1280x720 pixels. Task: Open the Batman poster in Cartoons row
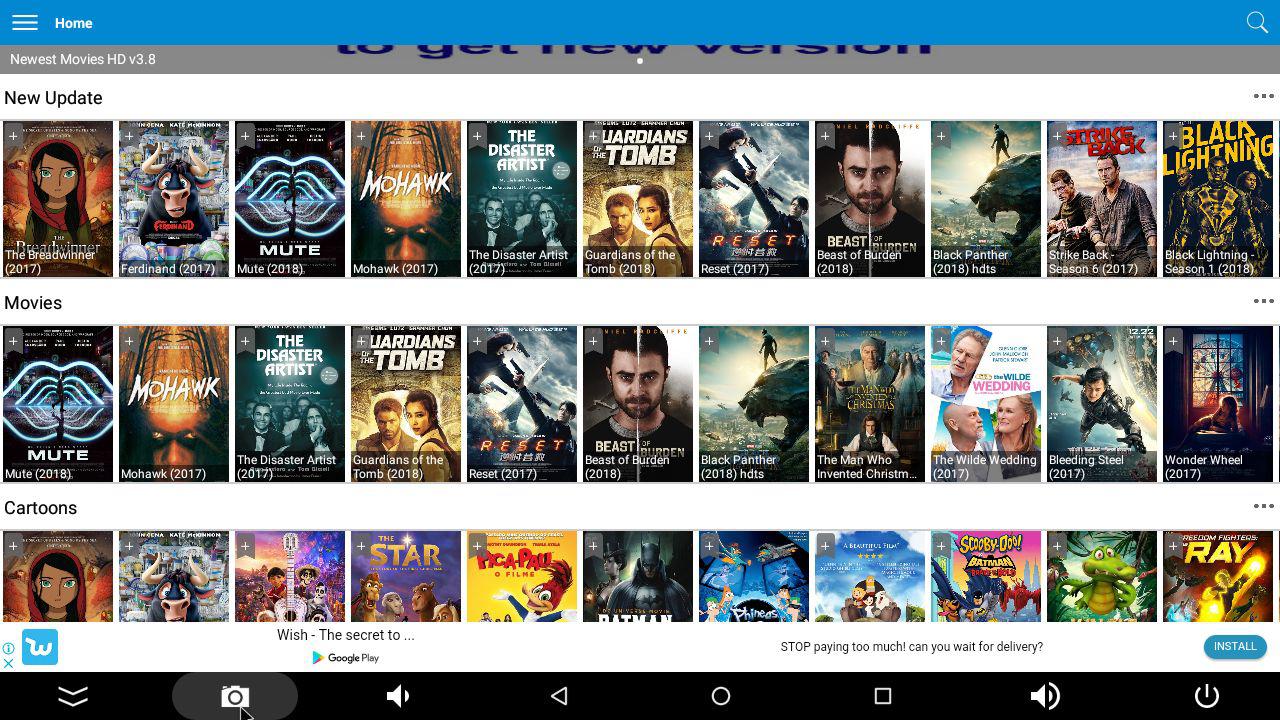638,577
